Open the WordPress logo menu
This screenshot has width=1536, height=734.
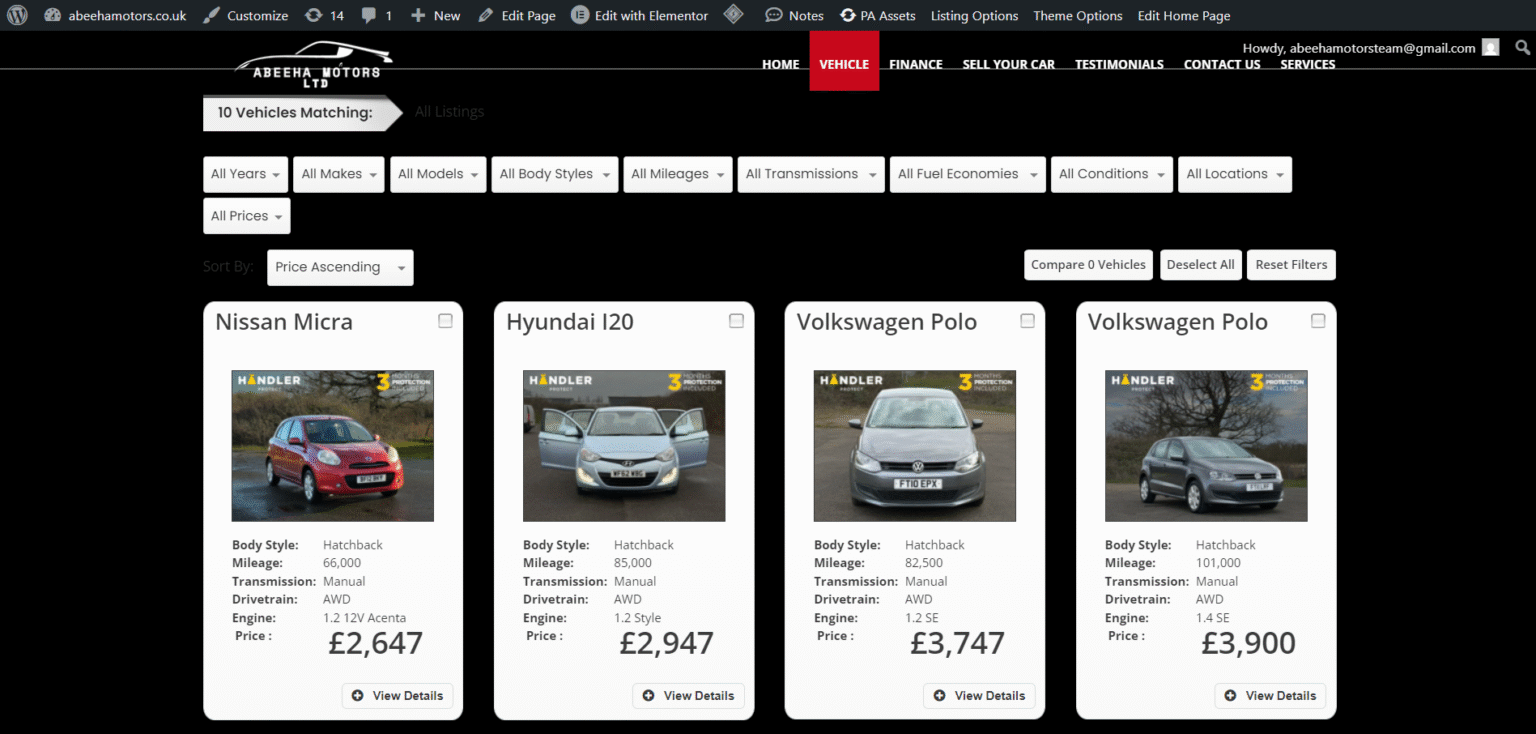pos(17,15)
